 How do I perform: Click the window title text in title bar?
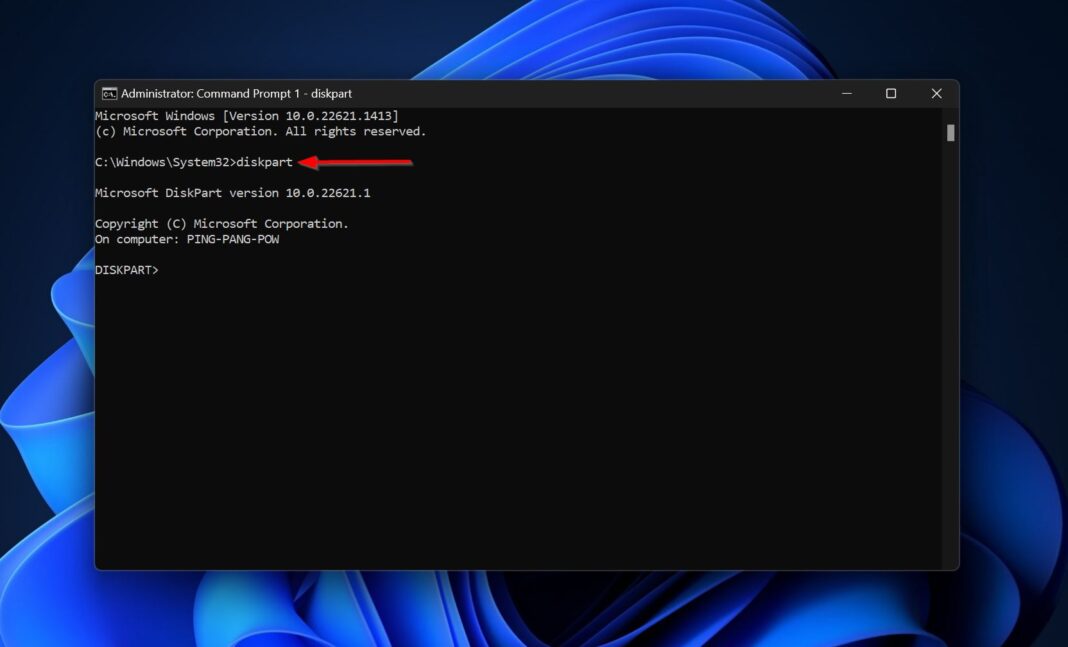click(236, 94)
